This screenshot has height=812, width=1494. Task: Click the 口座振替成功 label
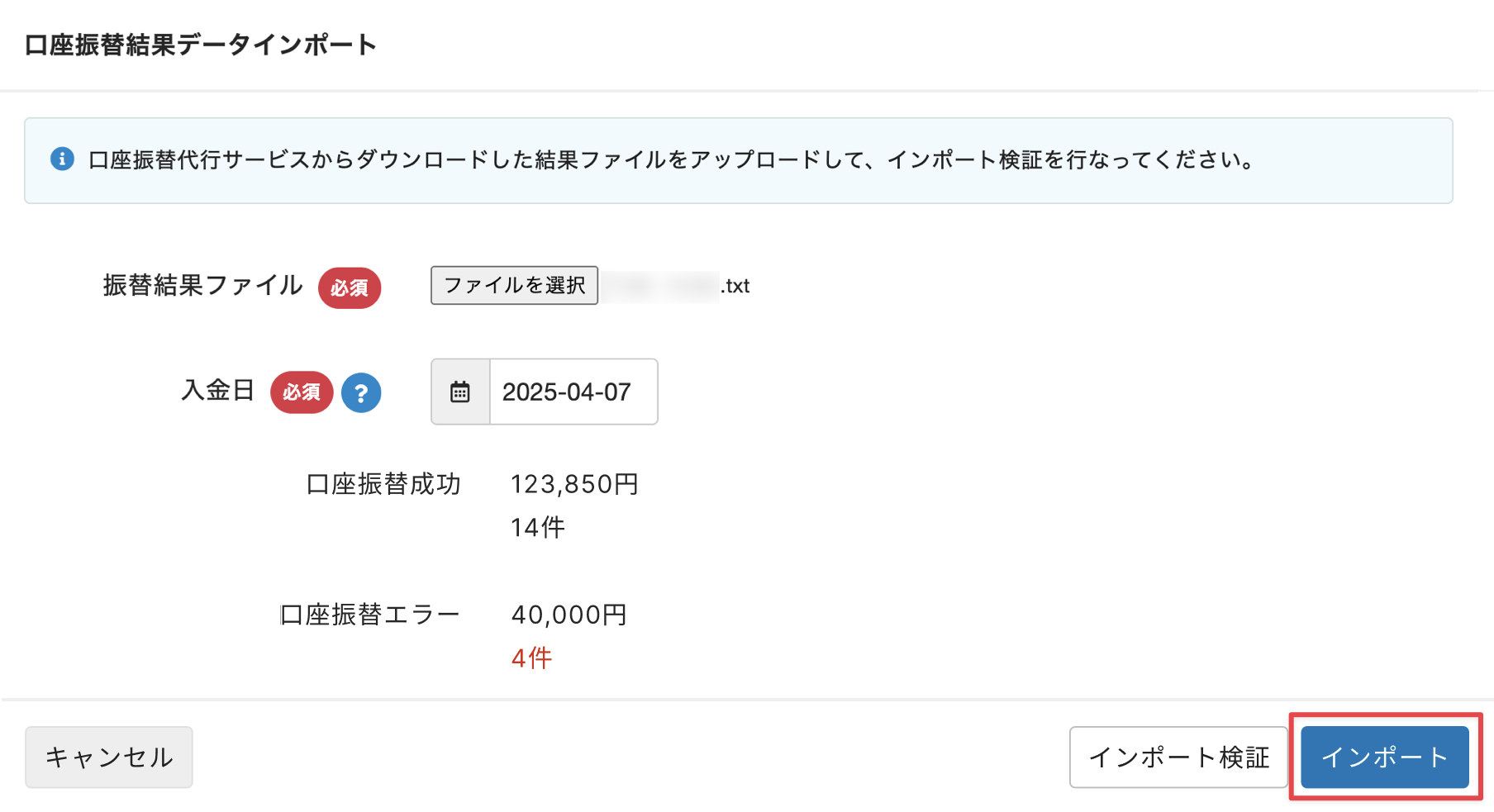click(x=383, y=484)
